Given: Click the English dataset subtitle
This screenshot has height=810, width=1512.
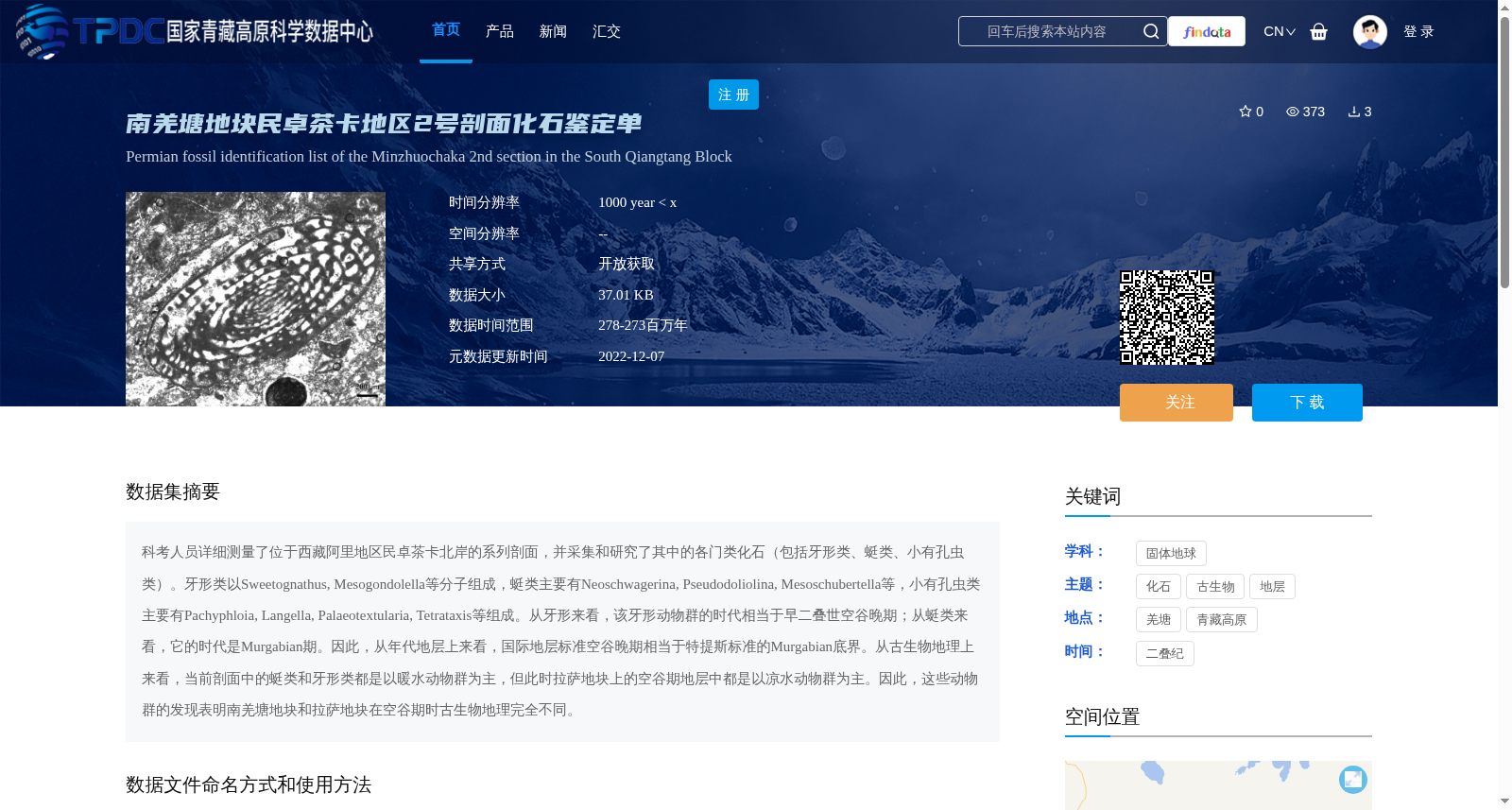Looking at the screenshot, I should (x=429, y=157).
